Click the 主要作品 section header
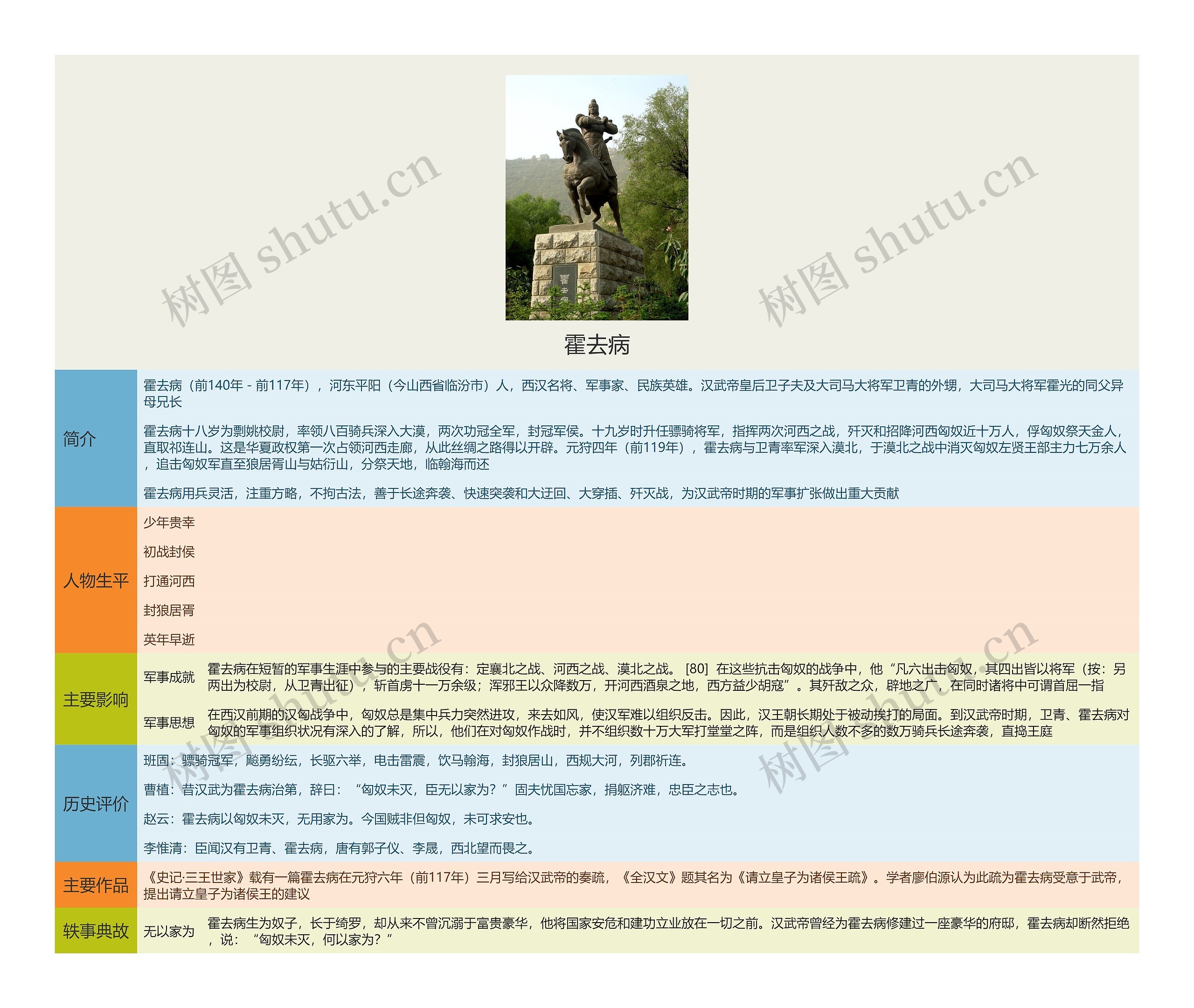Viewport: 1194px width, 1008px height. tap(96, 885)
